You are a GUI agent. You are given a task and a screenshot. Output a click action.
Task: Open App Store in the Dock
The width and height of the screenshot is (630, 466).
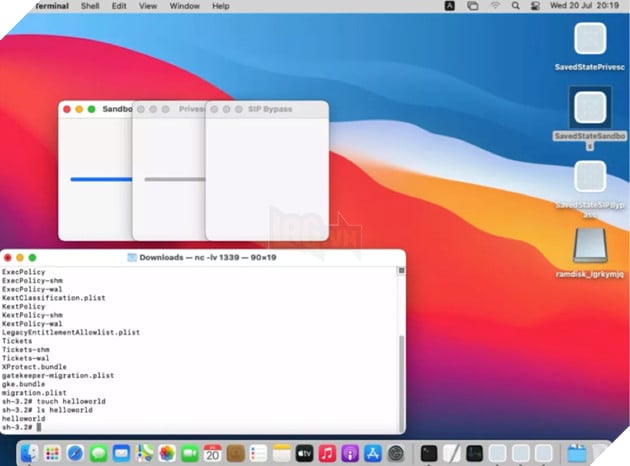pos(373,454)
